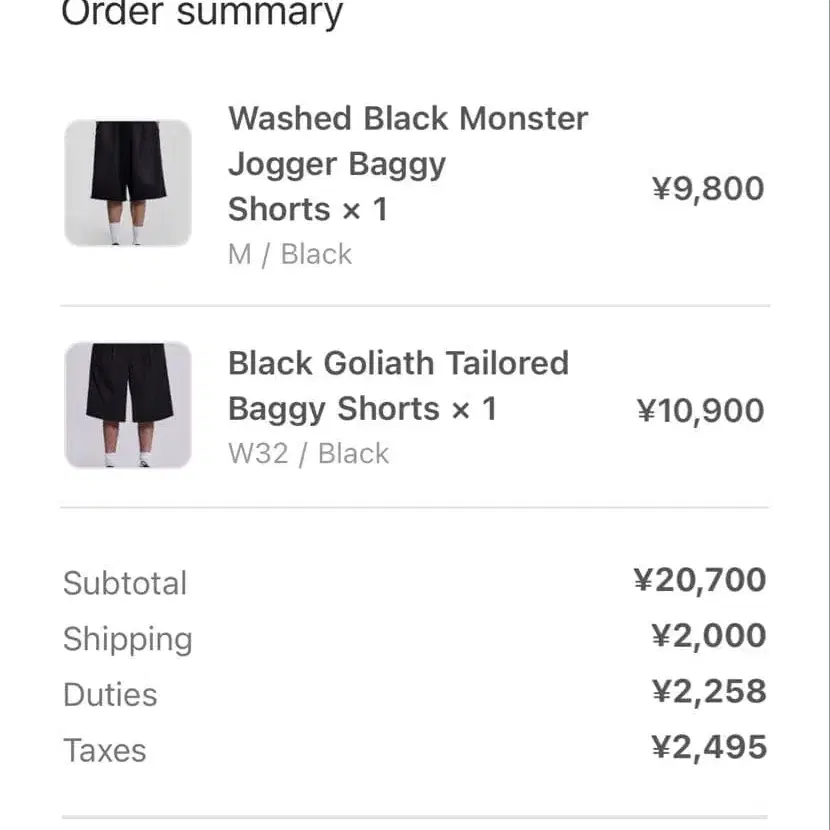Click the Duties label

[x=110, y=695]
